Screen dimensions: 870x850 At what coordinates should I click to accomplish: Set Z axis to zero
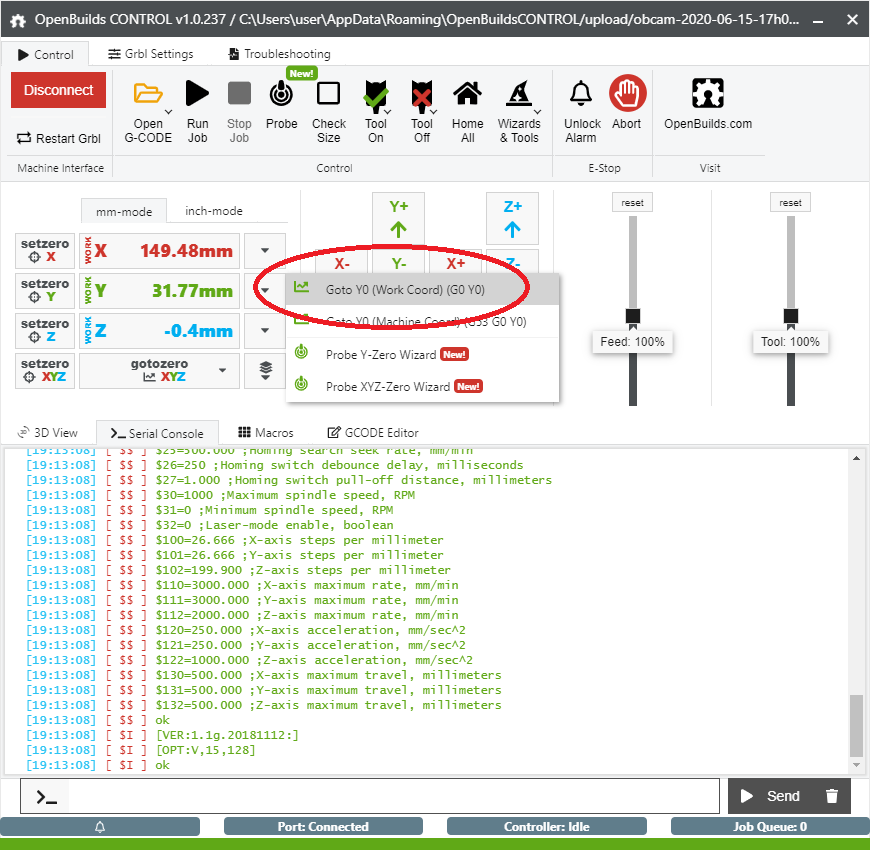pos(45,330)
